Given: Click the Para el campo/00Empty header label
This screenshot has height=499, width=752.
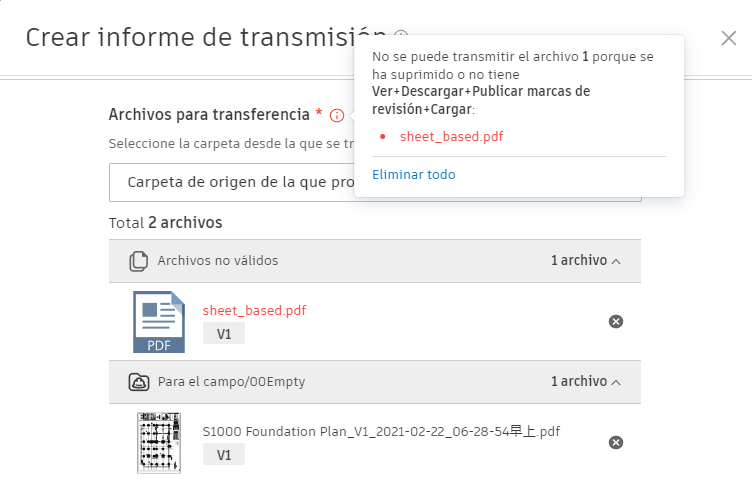Looking at the screenshot, I should coord(231,382).
